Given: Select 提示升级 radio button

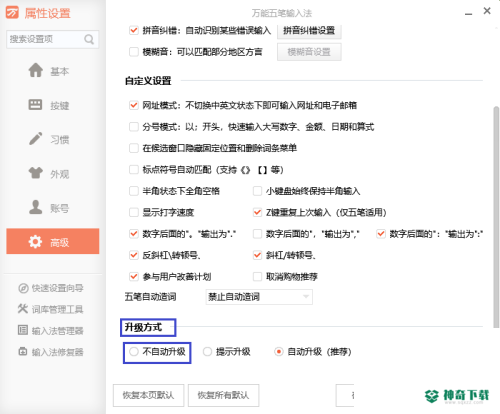Looking at the screenshot, I should pyautogui.click(x=207, y=352).
